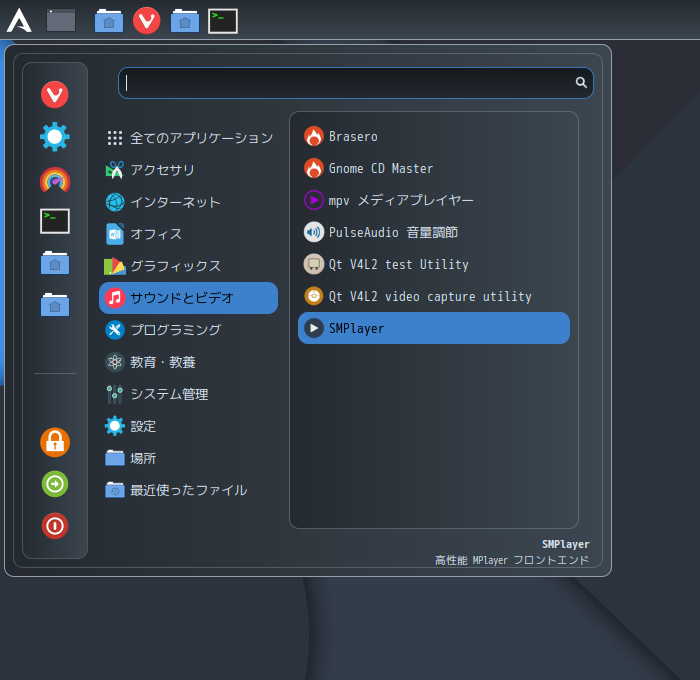Screen dimensions: 700x680
Task: Open first home folder icon in top panel
Action: click(109, 21)
